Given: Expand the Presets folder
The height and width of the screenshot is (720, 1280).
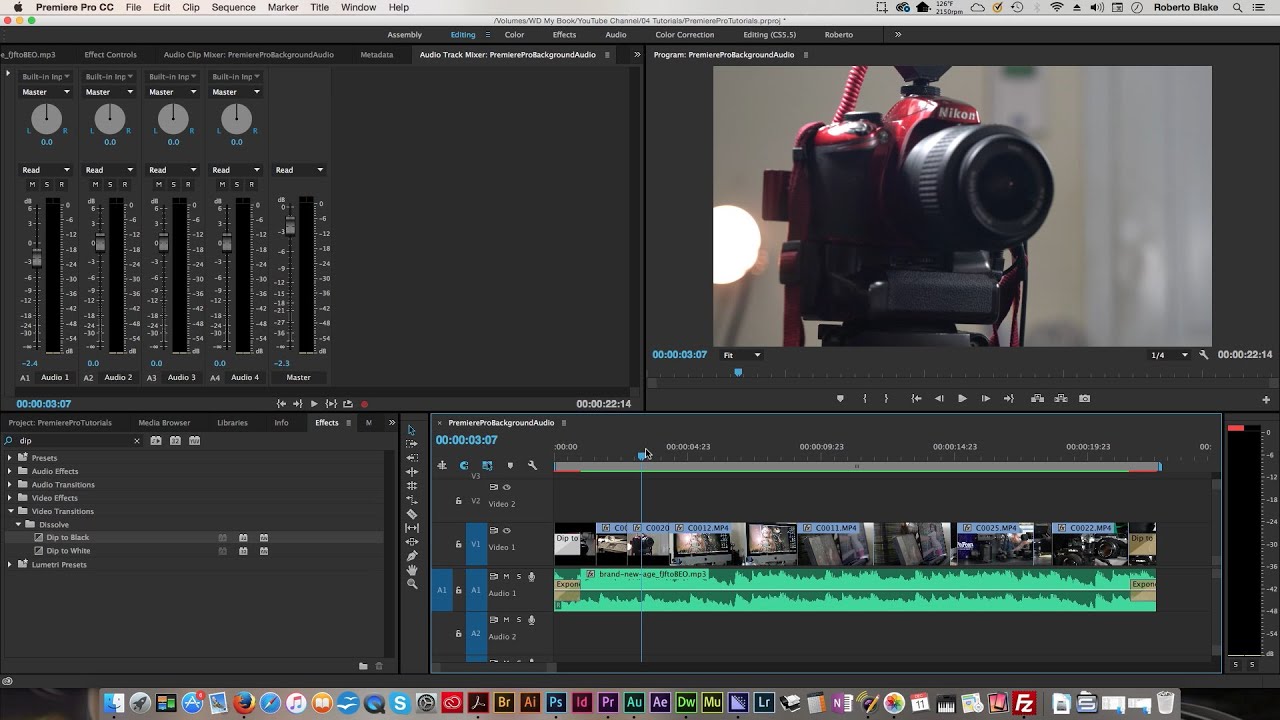Looking at the screenshot, I should (x=10, y=458).
